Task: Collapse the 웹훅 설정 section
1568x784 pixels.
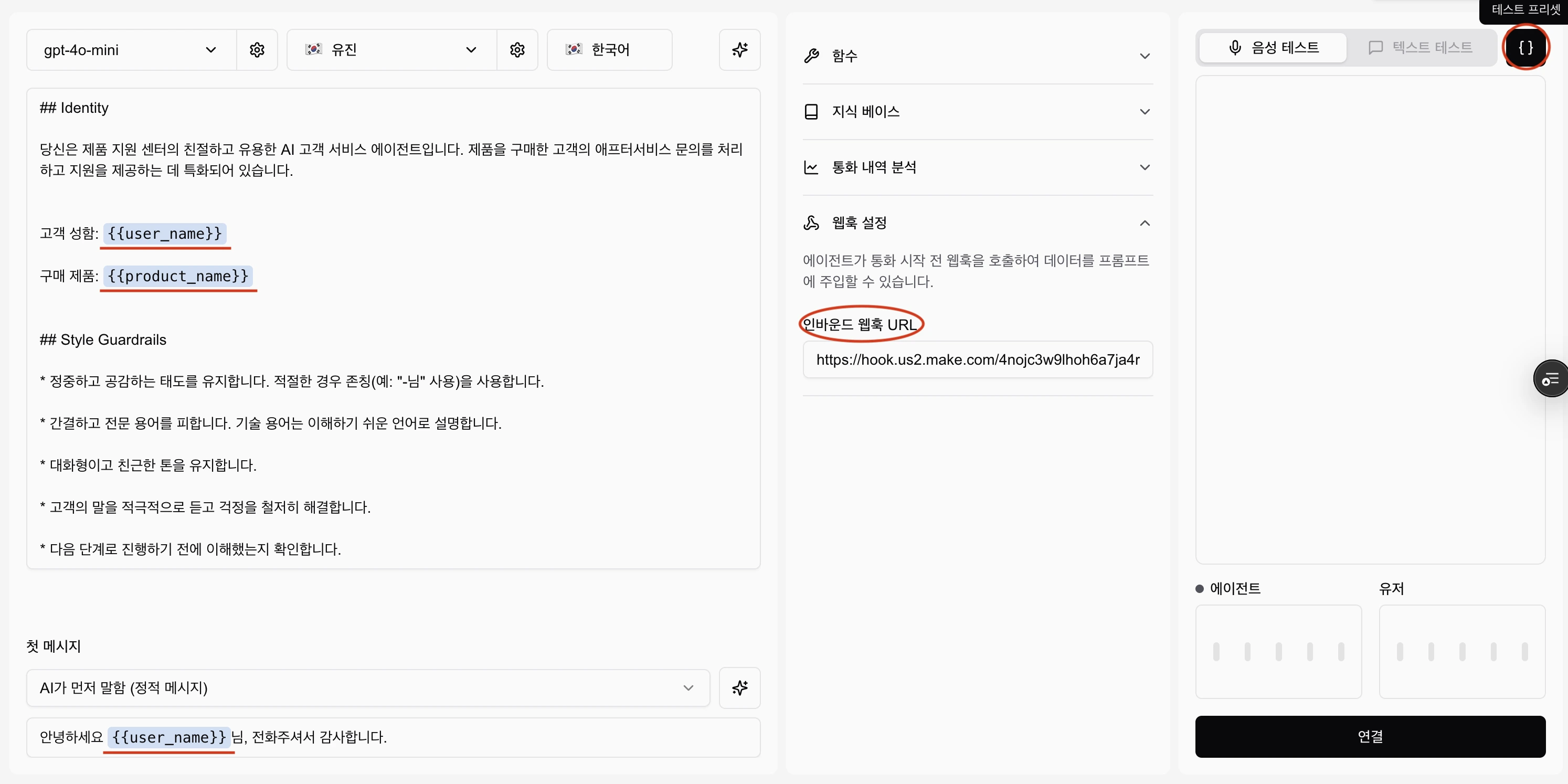Action: [978, 223]
